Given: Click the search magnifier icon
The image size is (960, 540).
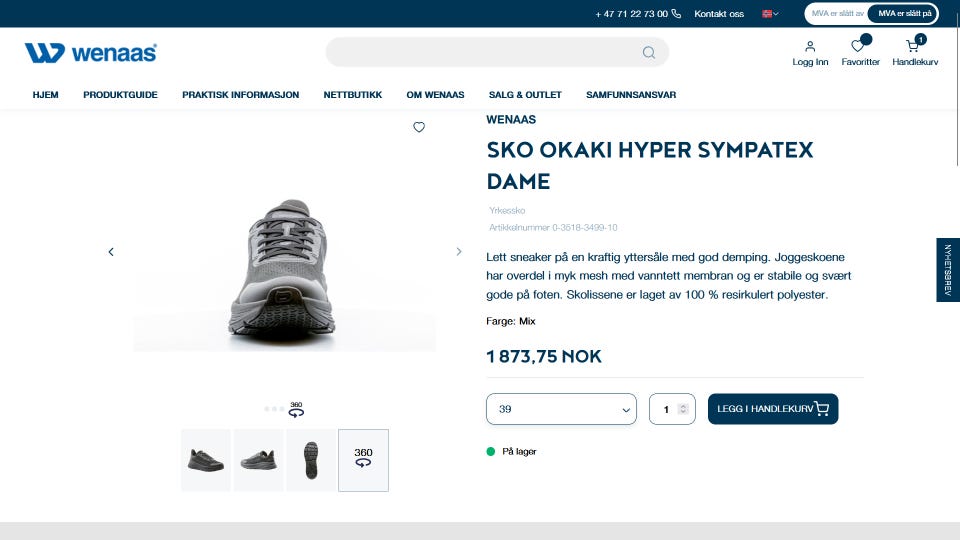Looking at the screenshot, I should 649,53.
